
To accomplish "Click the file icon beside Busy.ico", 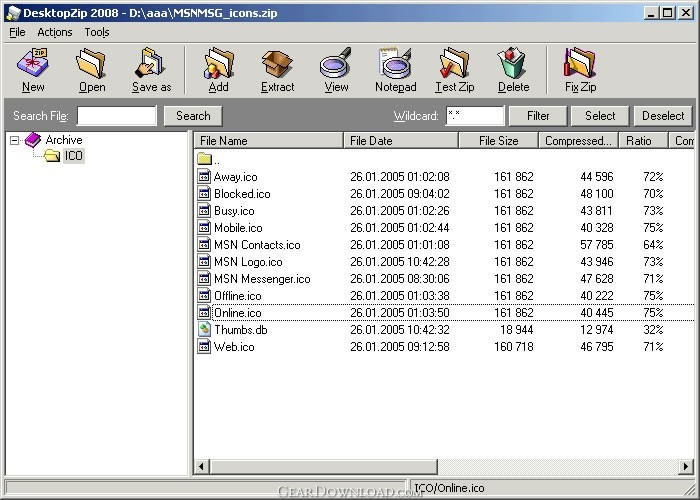I will click(x=204, y=210).
